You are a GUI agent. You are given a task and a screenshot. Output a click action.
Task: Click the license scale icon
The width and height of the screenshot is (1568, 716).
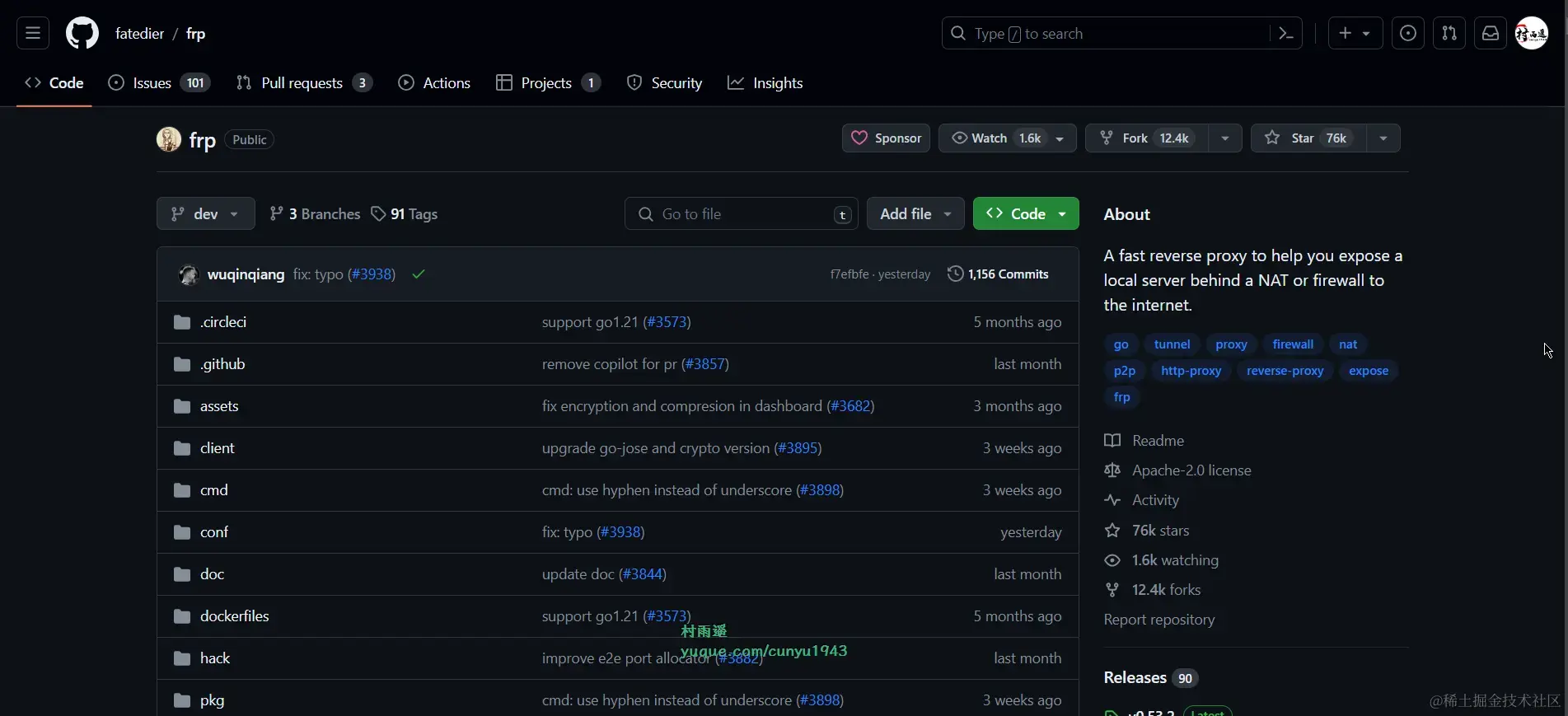[1112, 470]
